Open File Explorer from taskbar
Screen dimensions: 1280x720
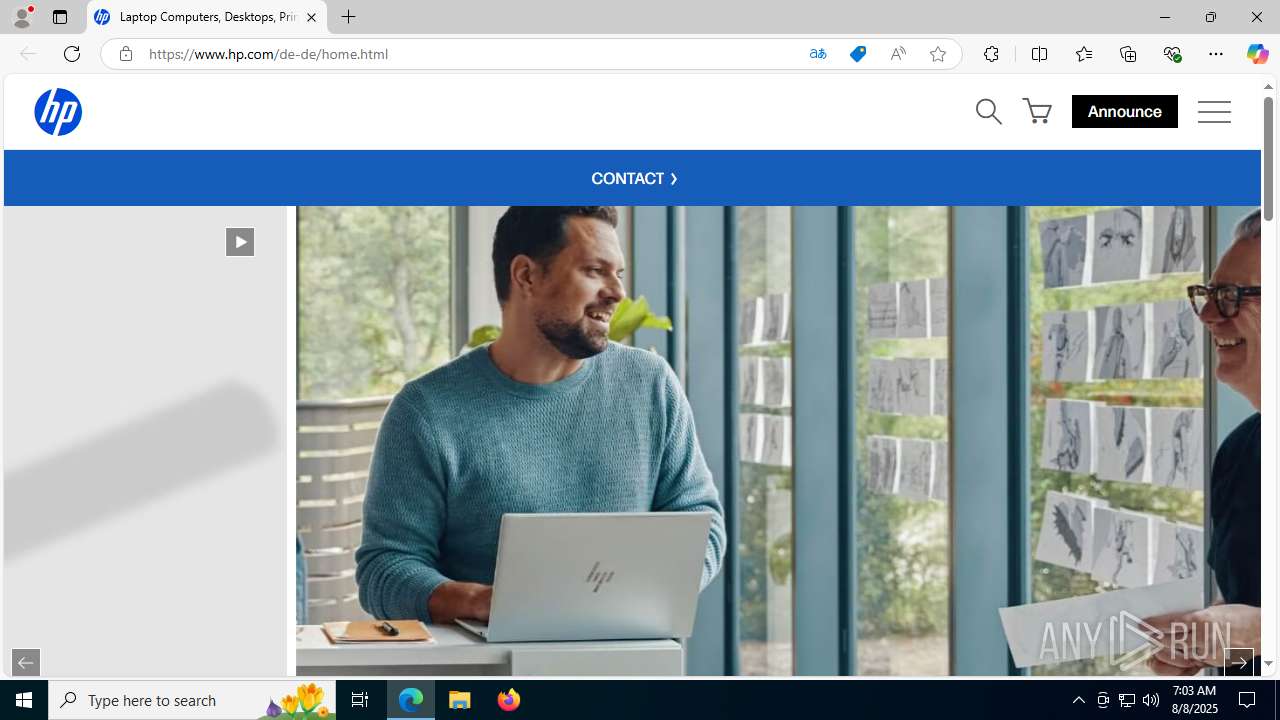(x=460, y=700)
